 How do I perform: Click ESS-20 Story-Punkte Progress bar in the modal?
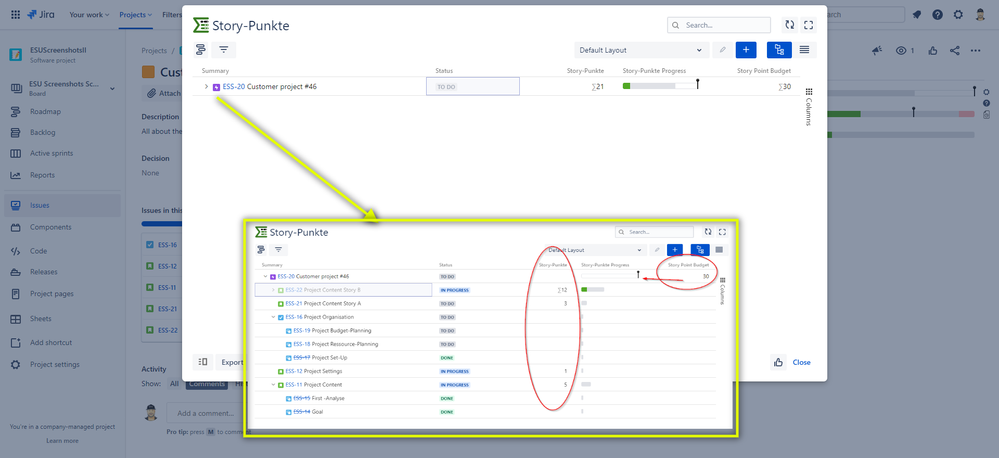pyautogui.click(x=660, y=86)
